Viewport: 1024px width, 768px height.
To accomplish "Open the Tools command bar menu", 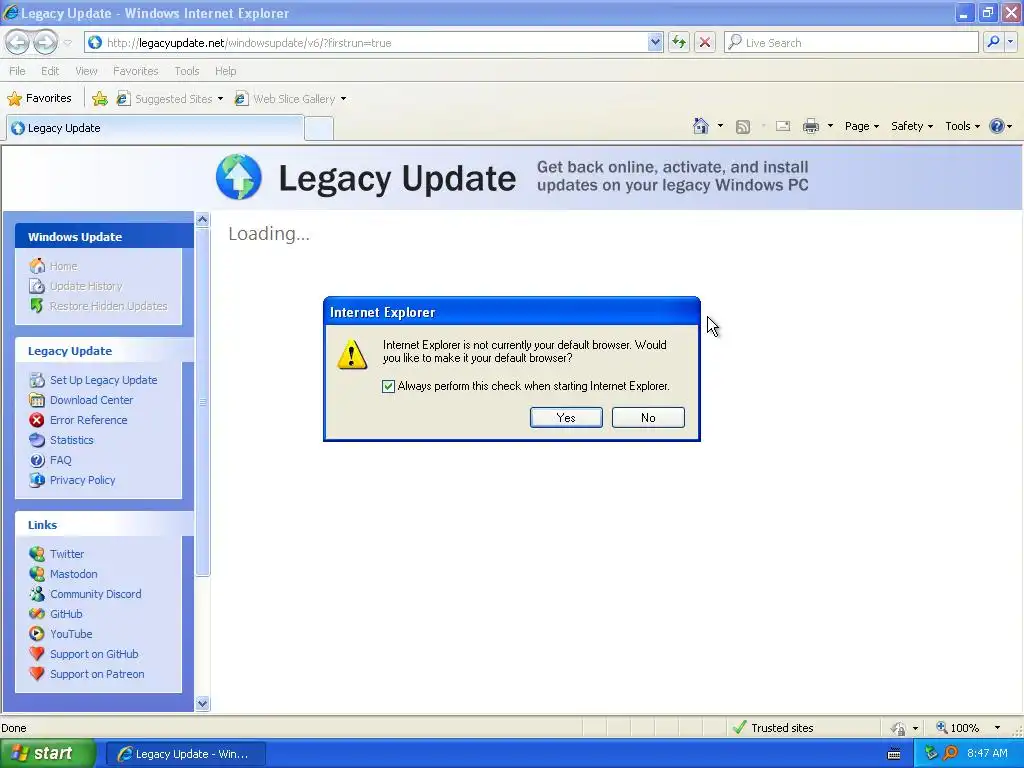I will click(962, 126).
